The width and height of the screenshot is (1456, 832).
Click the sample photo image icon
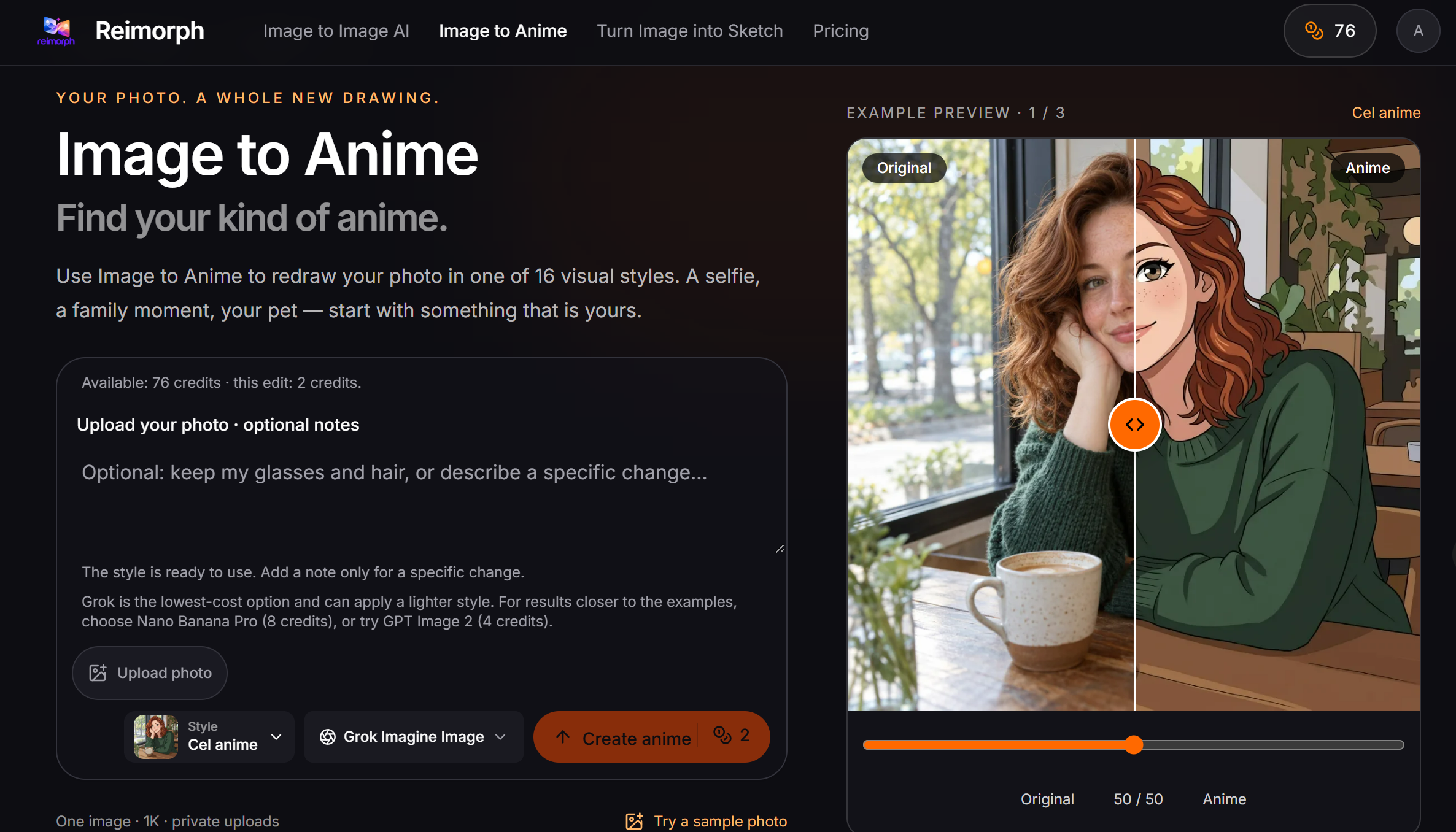point(634,821)
